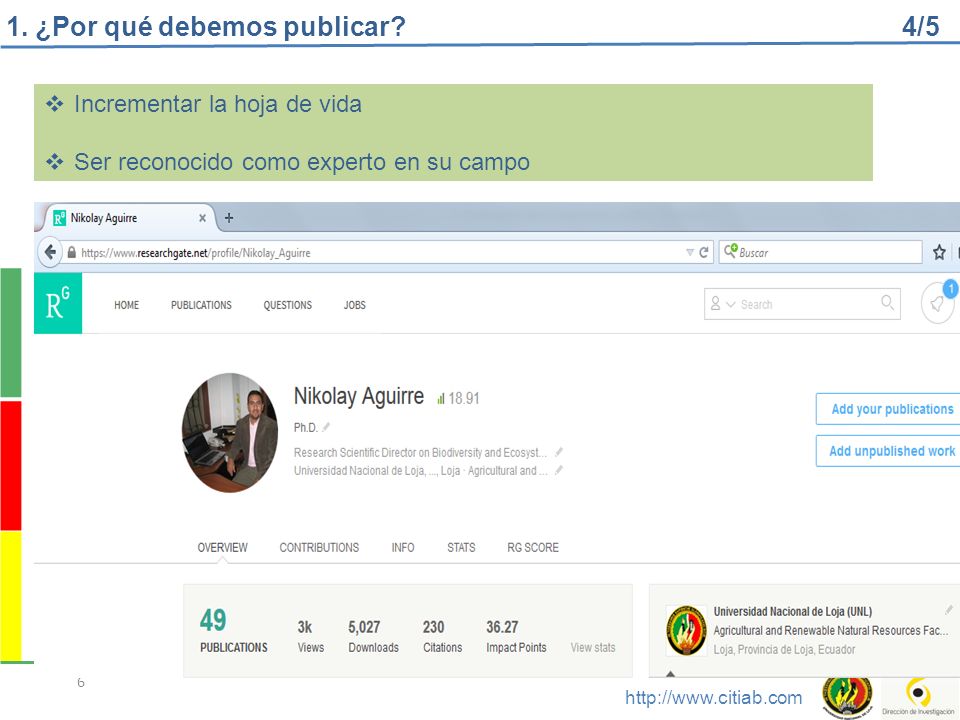Click Nikolay Aguirre profile photo
Screen dimensions: 960x720
click(230, 432)
